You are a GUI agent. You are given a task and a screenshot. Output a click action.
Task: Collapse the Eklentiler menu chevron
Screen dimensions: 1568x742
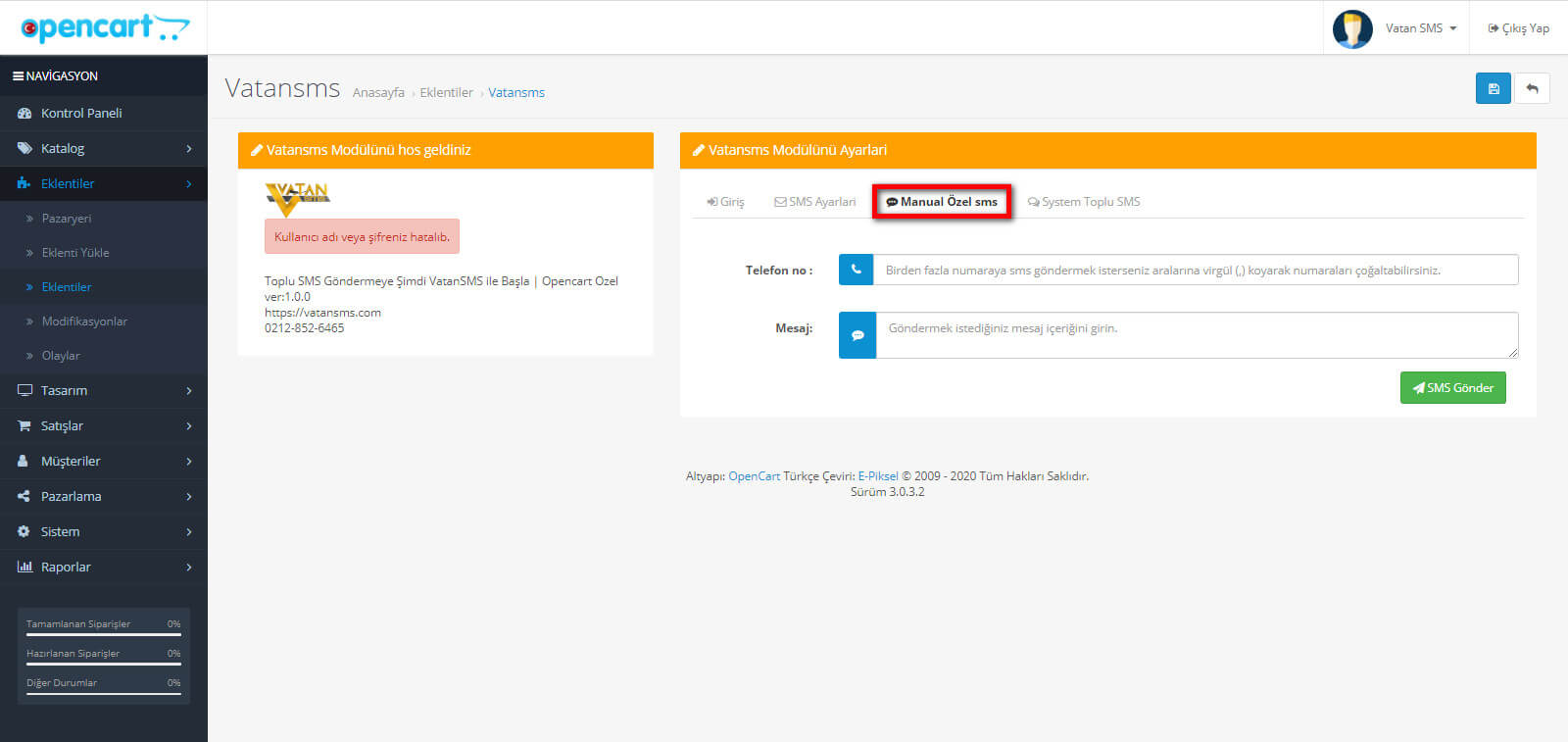coord(189,184)
